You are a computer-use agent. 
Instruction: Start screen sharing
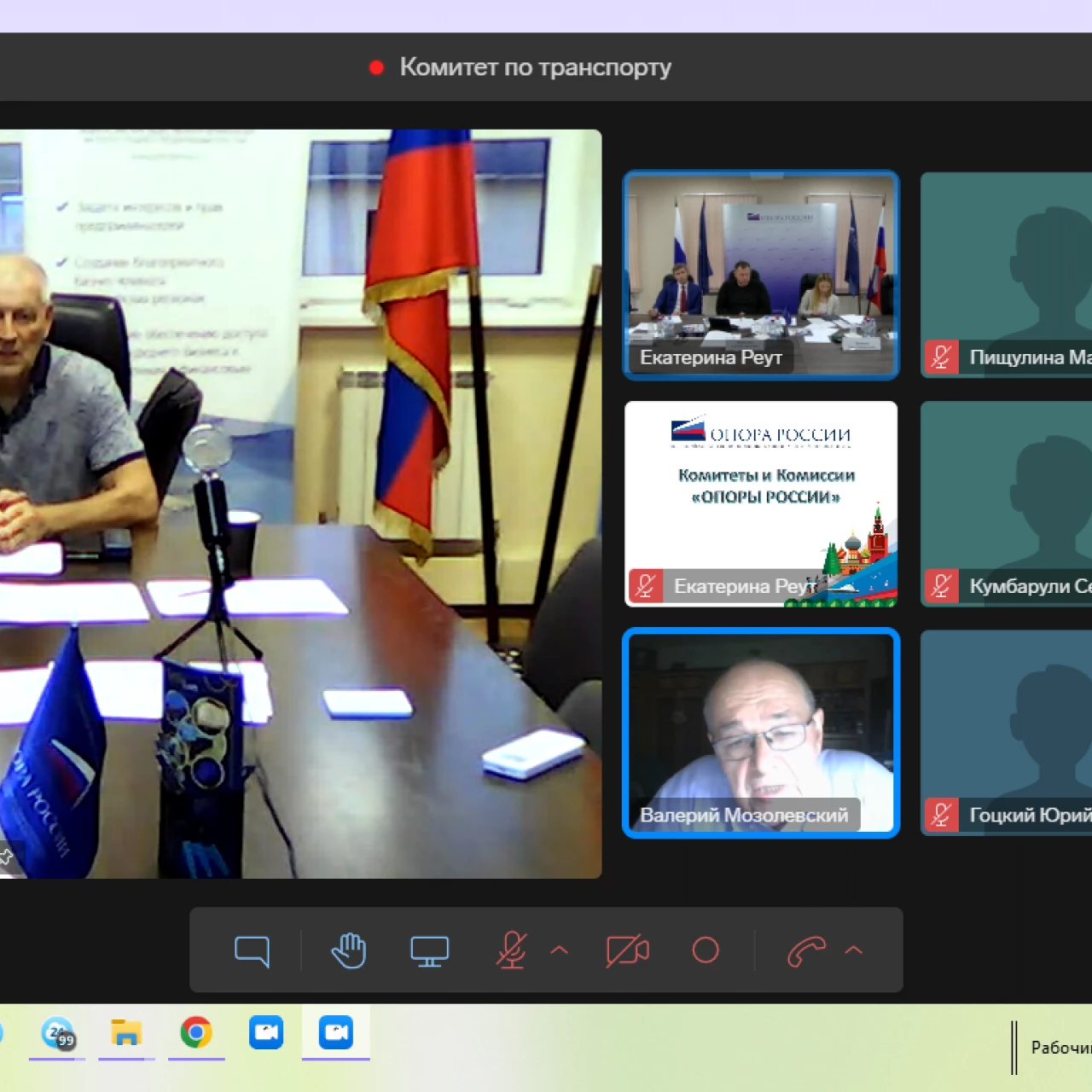point(429,950)
